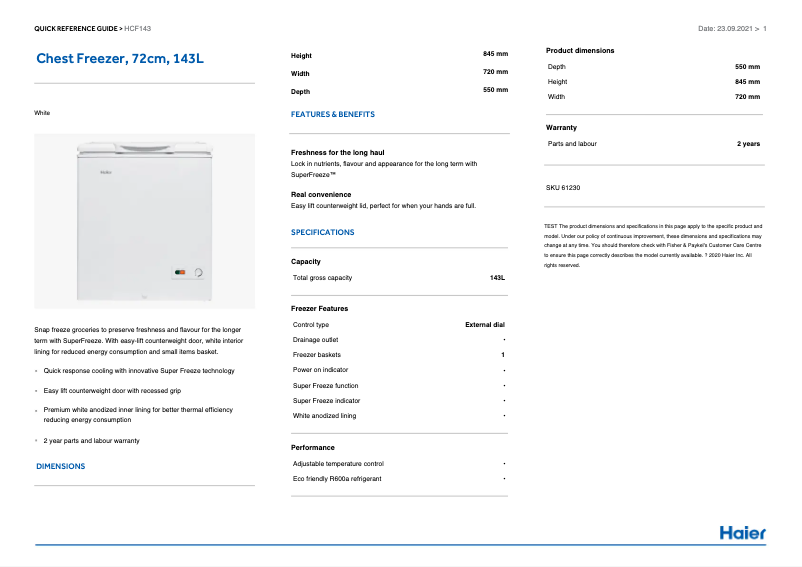Click the Haier logo at bottom right
Screen dimensions: 802x567
pos(742,532)
